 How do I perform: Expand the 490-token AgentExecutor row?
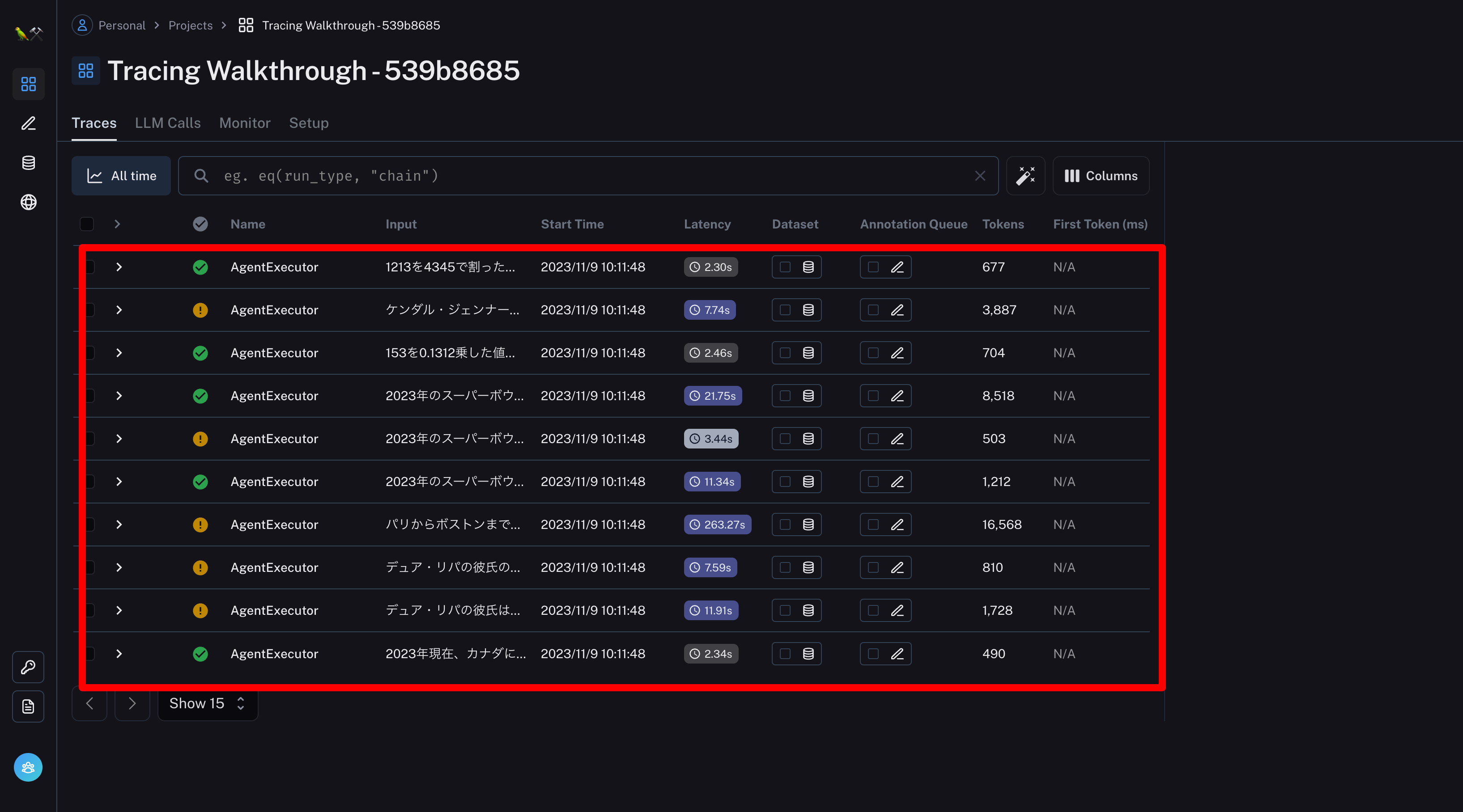(119, 654)
